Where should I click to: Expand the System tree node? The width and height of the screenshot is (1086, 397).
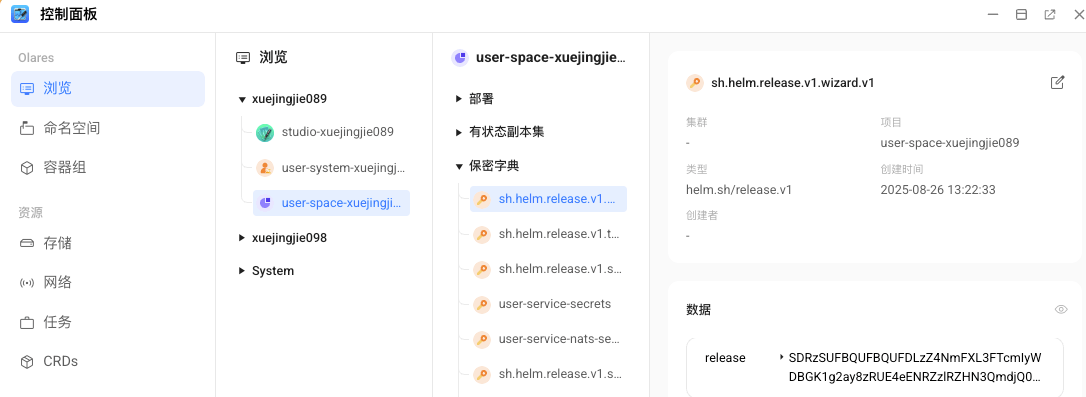[x=242, y=271]
